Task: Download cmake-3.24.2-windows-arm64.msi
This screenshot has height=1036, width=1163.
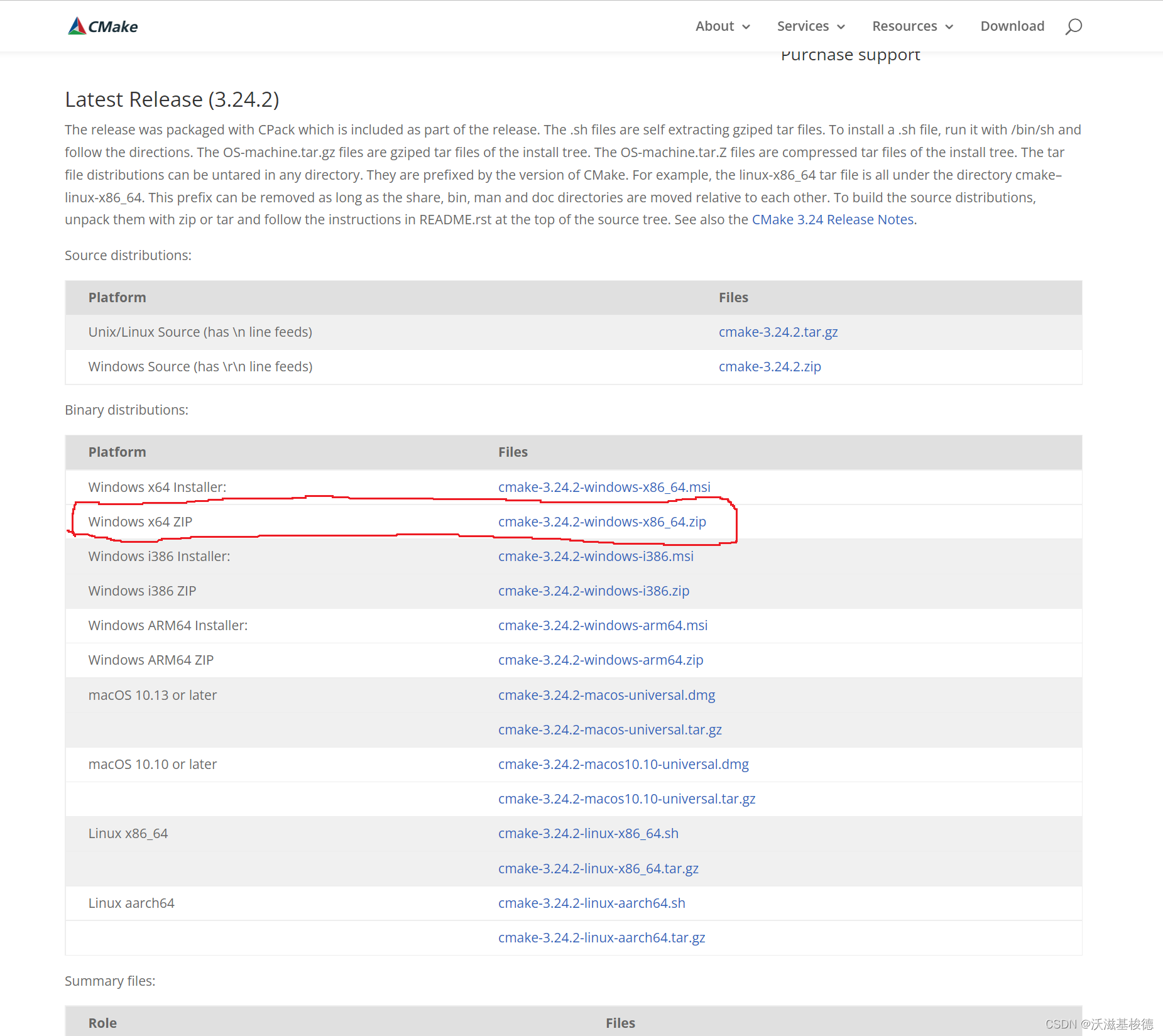Action: [603, 626]
